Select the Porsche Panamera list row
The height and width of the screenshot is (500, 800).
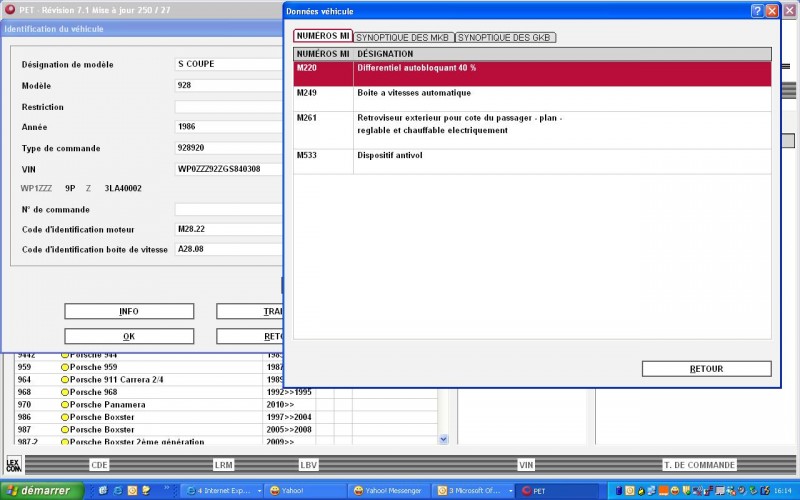(226, 405)
